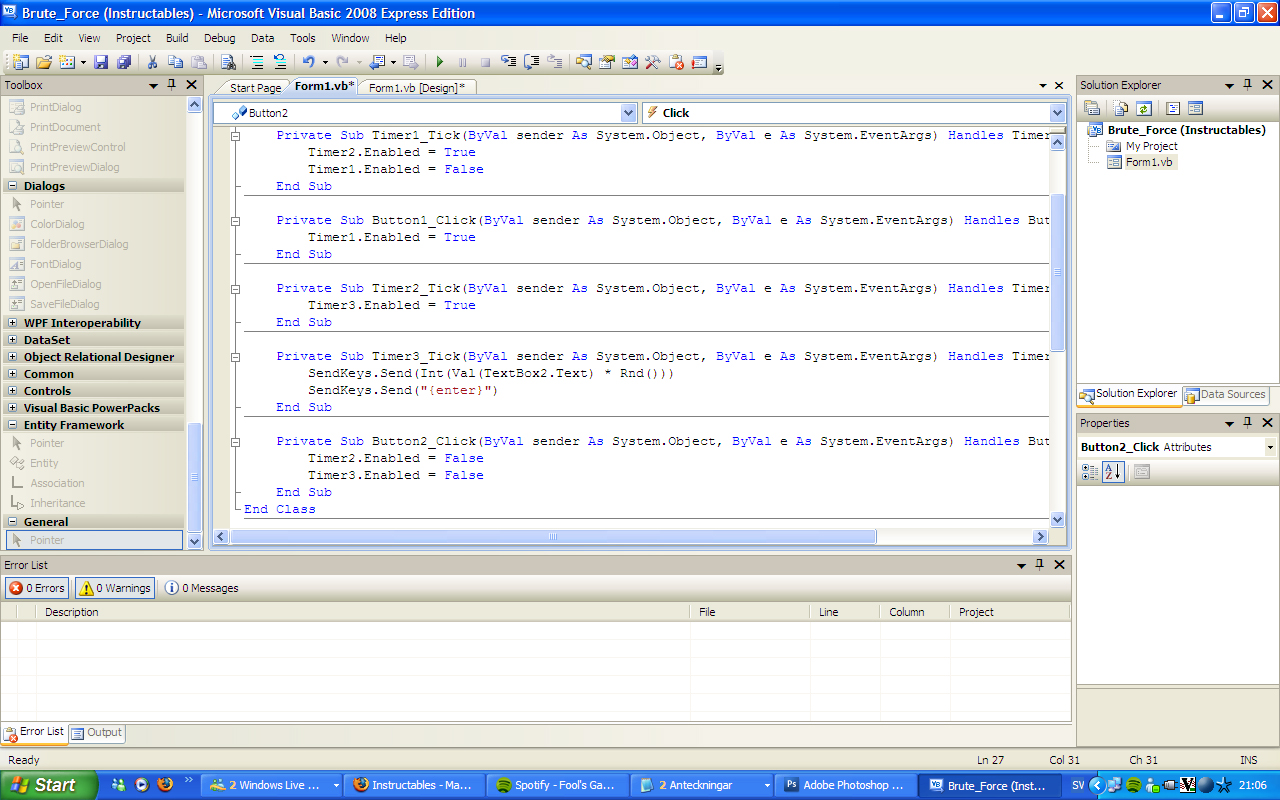The height and width of the screenshot is (800, 1280).
Task: Toggle auto-hide pin on Properties panel
Action: click(1247, 423)
